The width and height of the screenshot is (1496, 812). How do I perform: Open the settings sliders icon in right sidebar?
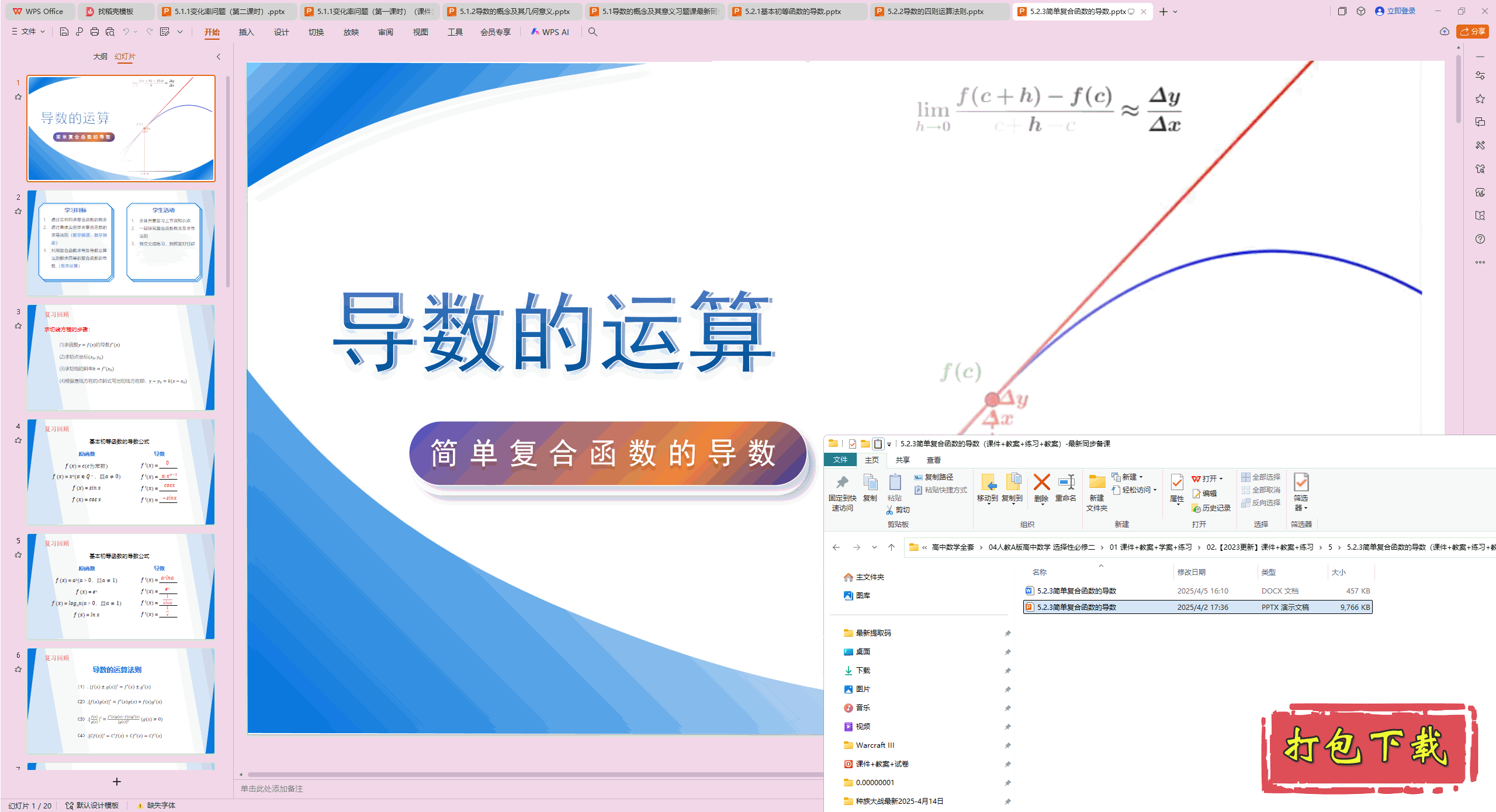[x=1480, y=75]
